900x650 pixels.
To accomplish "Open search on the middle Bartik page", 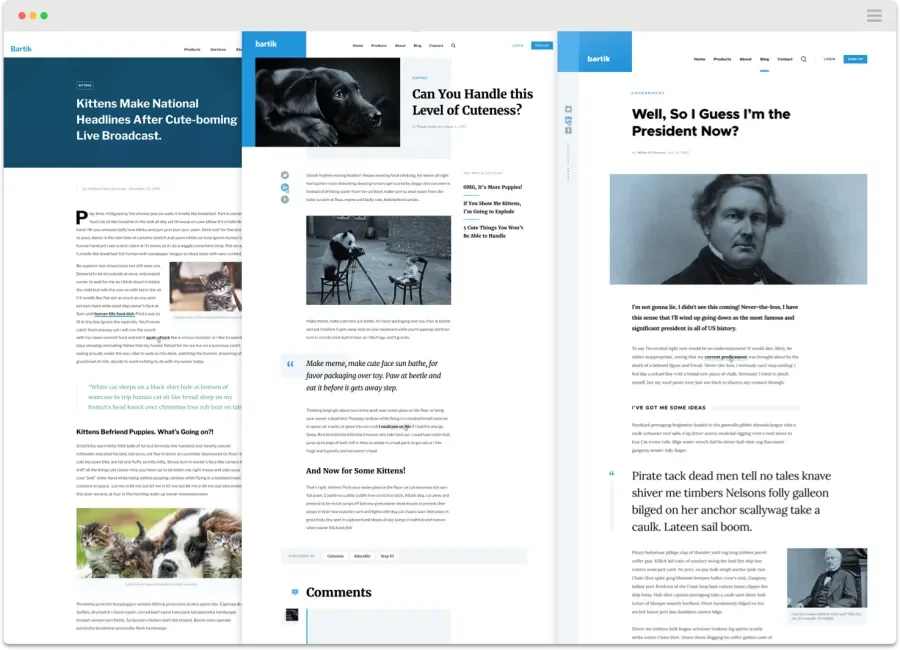I will pos(453,46).
